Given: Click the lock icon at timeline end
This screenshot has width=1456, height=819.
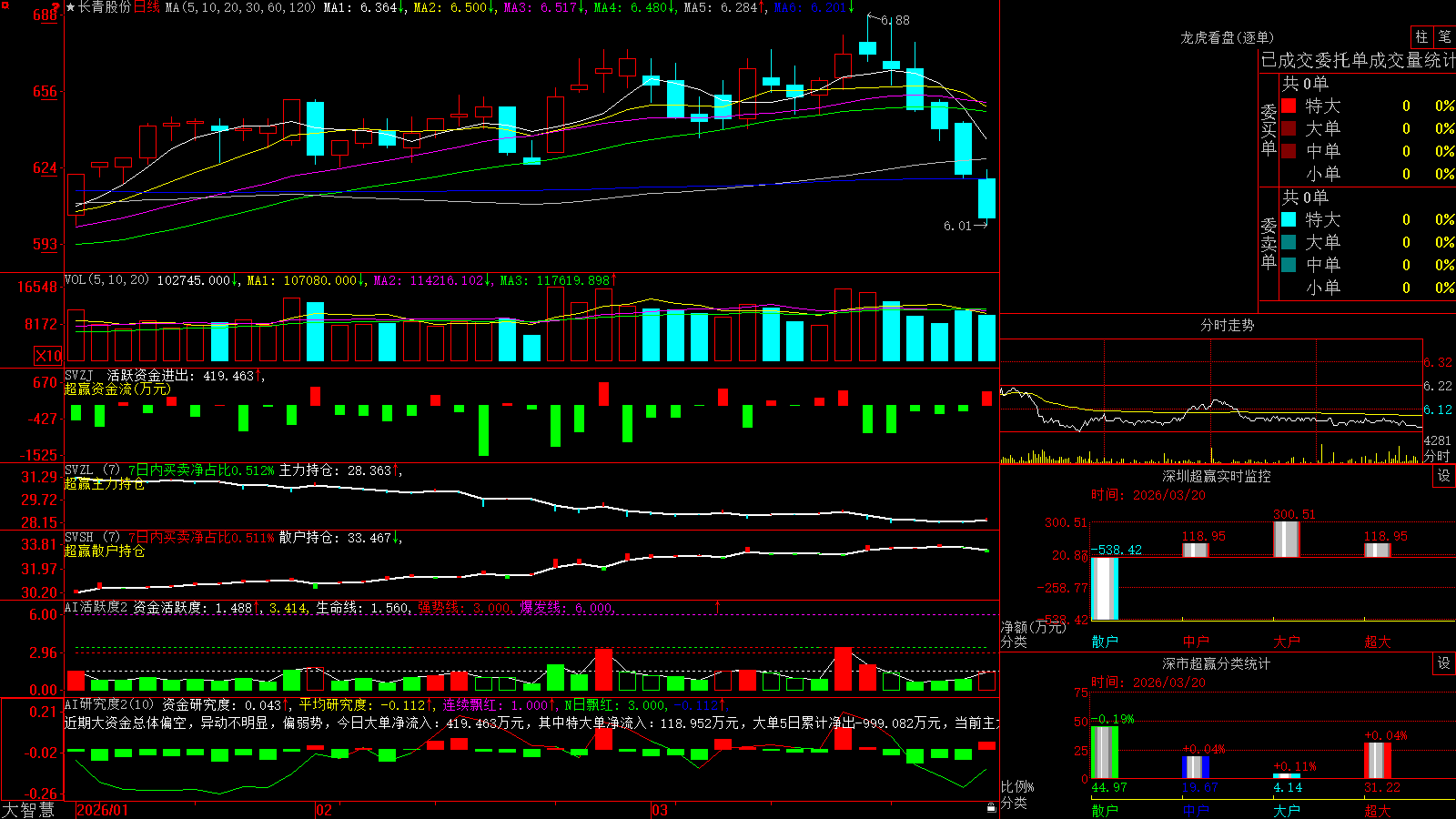Looking at the screenshot, I should click(x=991, y=808).
